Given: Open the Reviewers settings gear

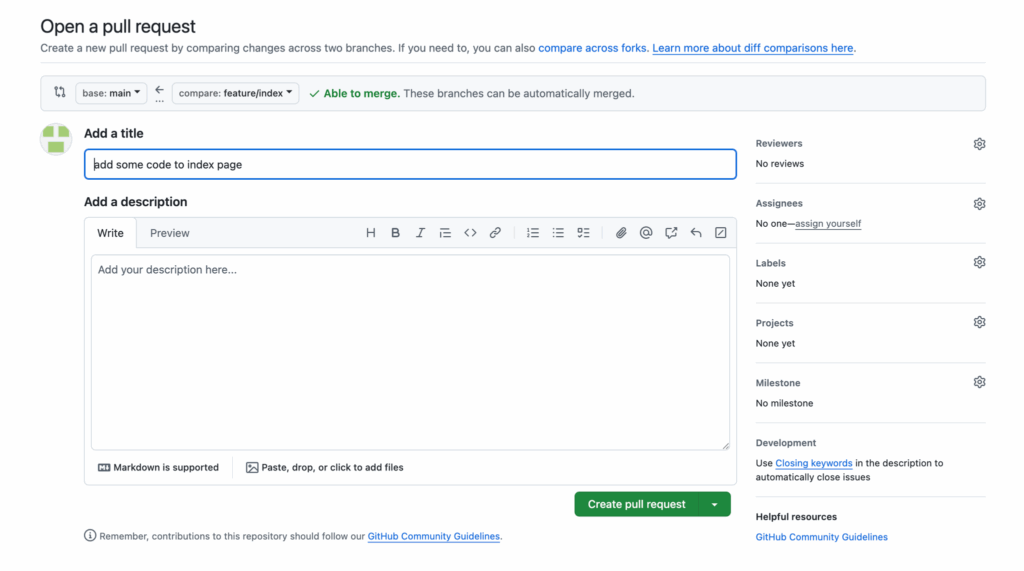Looking at the screenshot, I should click(x=979, y=144).
